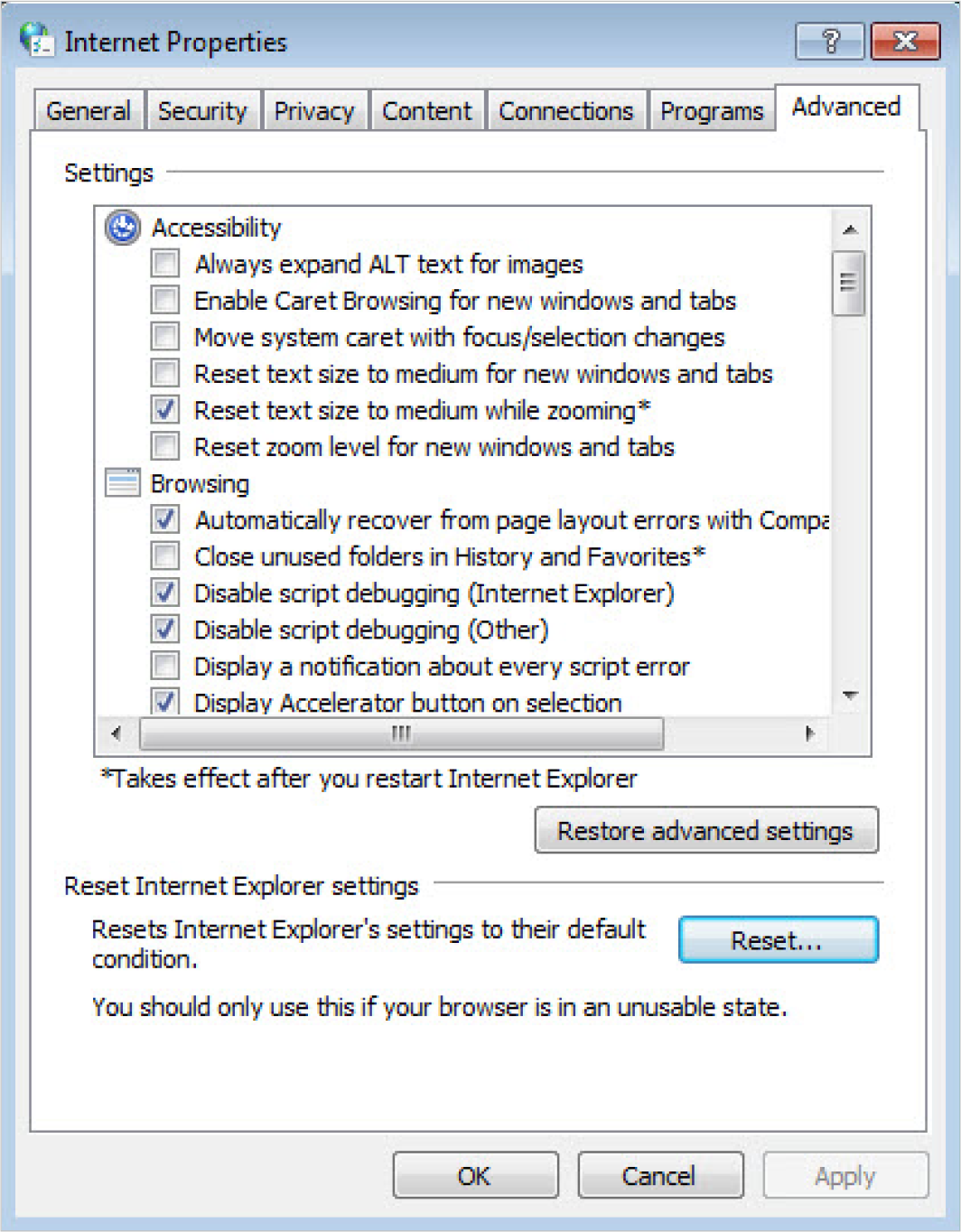
Task: Click the help question mark button
Action: pyautogui.click(x=829, y=42)
